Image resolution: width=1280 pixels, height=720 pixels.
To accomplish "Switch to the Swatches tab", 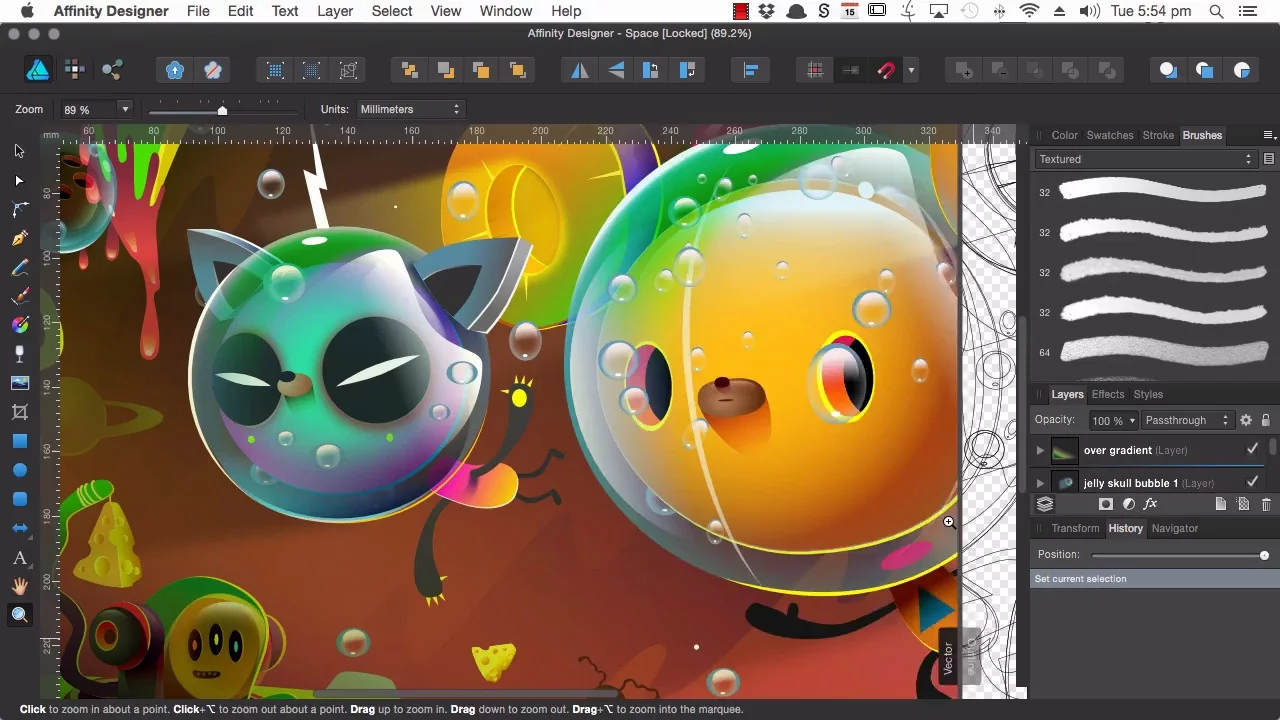I will coord(1109,135).
